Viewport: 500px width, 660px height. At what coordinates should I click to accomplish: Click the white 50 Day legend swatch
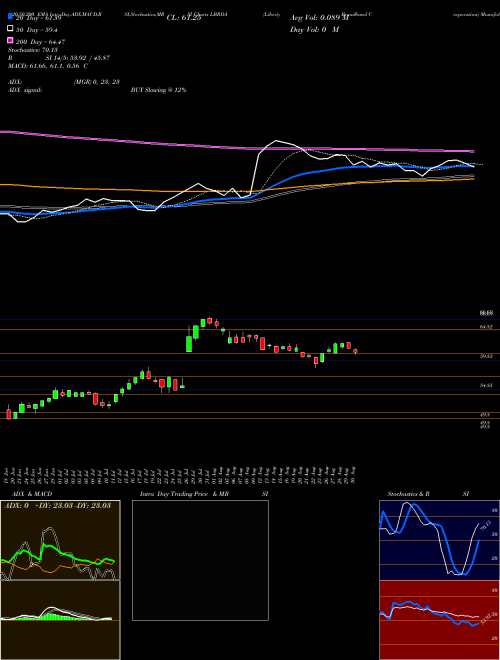10,29
